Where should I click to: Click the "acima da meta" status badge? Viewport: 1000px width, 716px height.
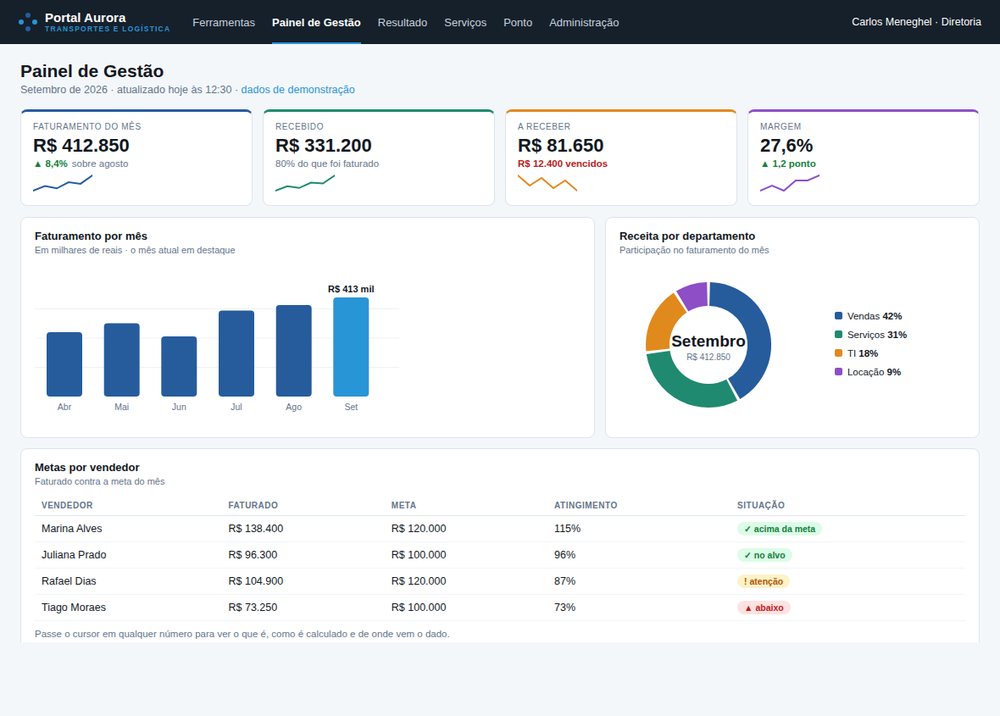(x=779, y=529)
